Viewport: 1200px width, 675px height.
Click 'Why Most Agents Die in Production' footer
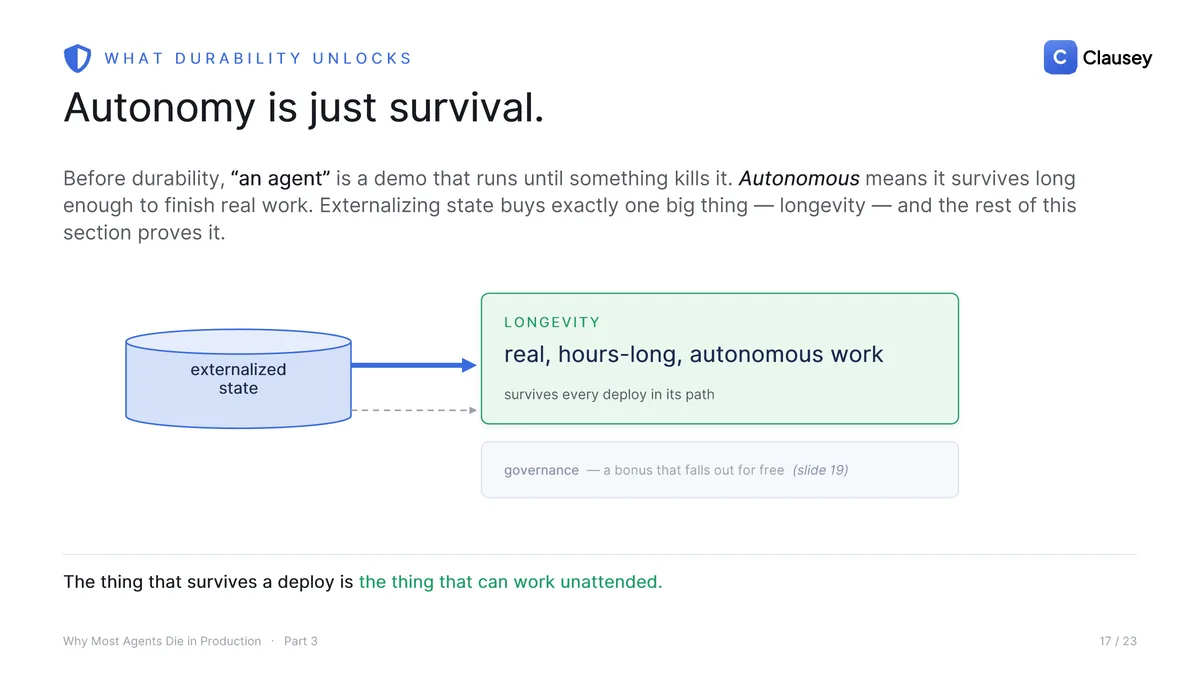[162, 641]
